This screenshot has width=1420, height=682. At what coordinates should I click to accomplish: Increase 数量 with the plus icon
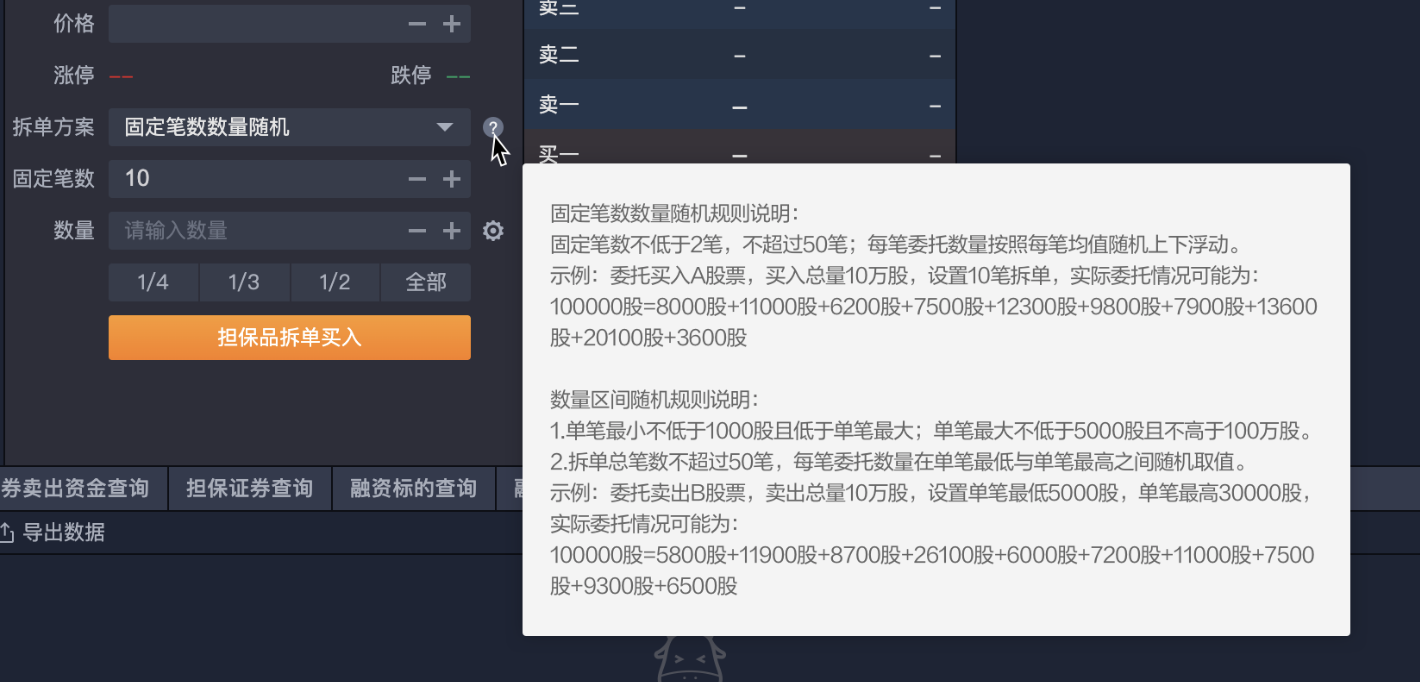tap(451, 231)
